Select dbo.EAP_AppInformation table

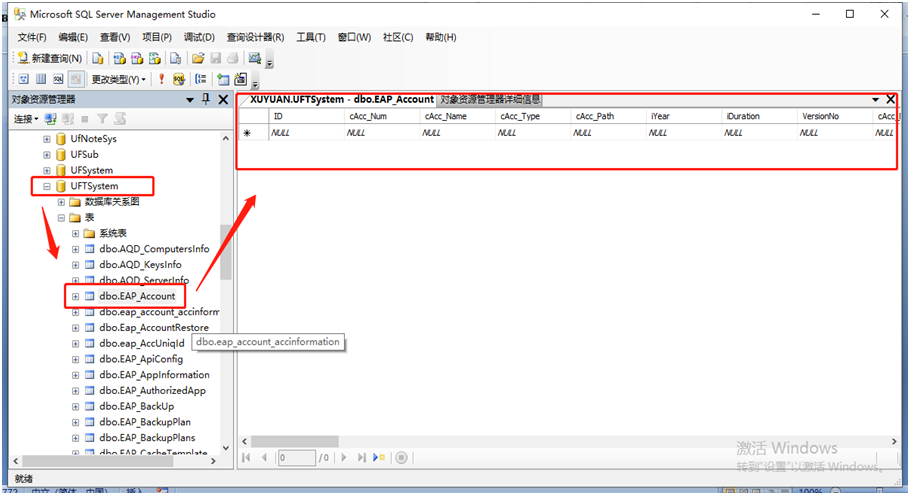154,375
